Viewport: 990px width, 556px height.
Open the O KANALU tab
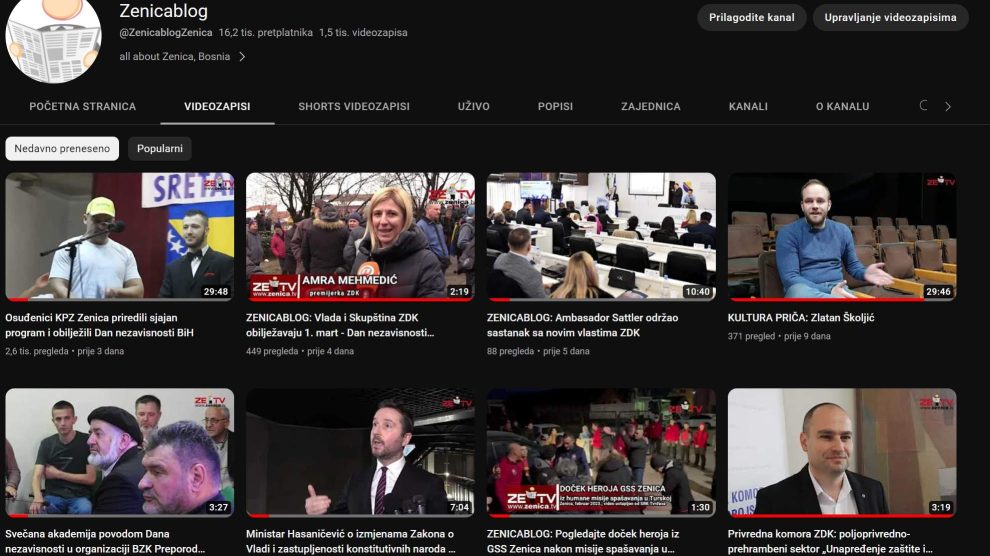pos(842,106)
